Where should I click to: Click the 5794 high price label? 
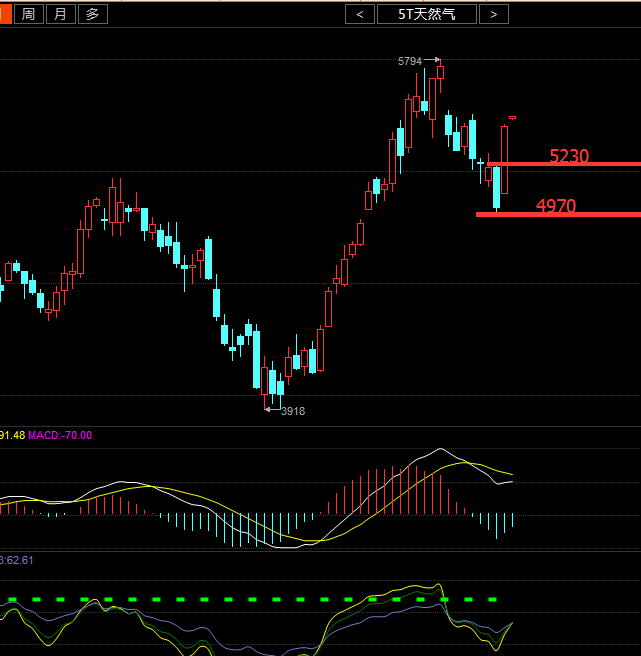[410, 62]
